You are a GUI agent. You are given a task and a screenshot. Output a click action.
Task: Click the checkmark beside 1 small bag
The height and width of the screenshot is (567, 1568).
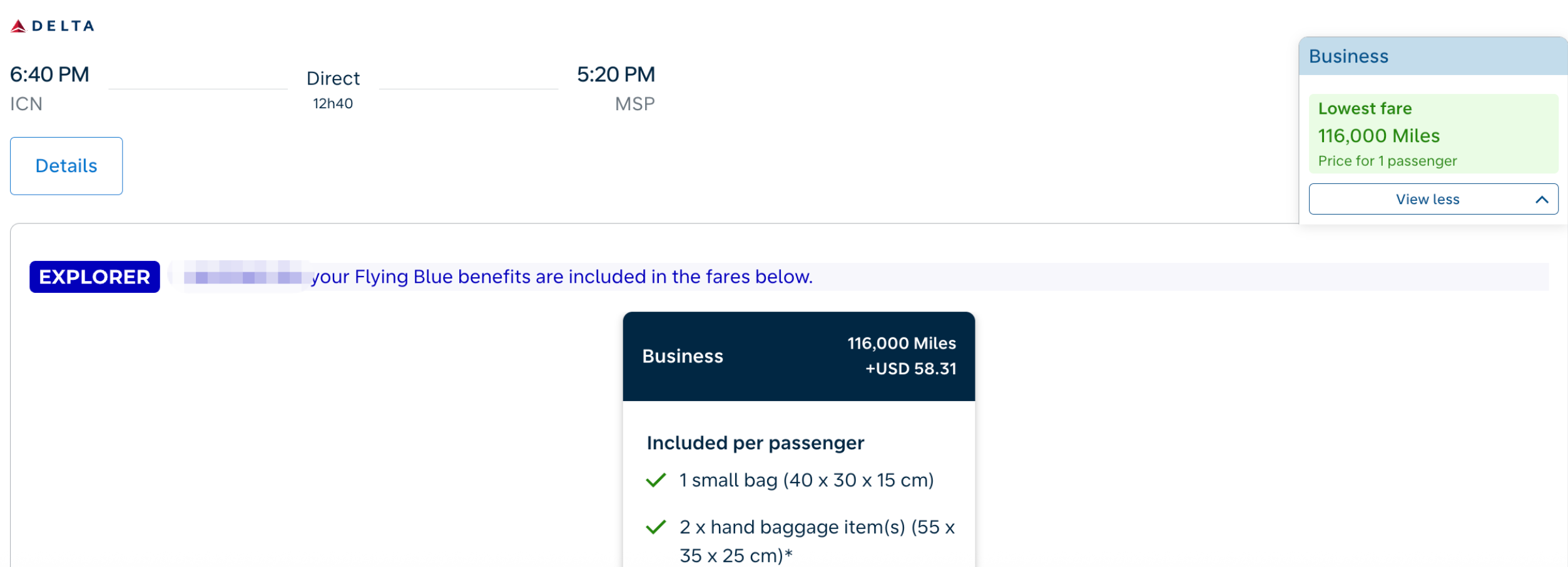pos(656,480)
